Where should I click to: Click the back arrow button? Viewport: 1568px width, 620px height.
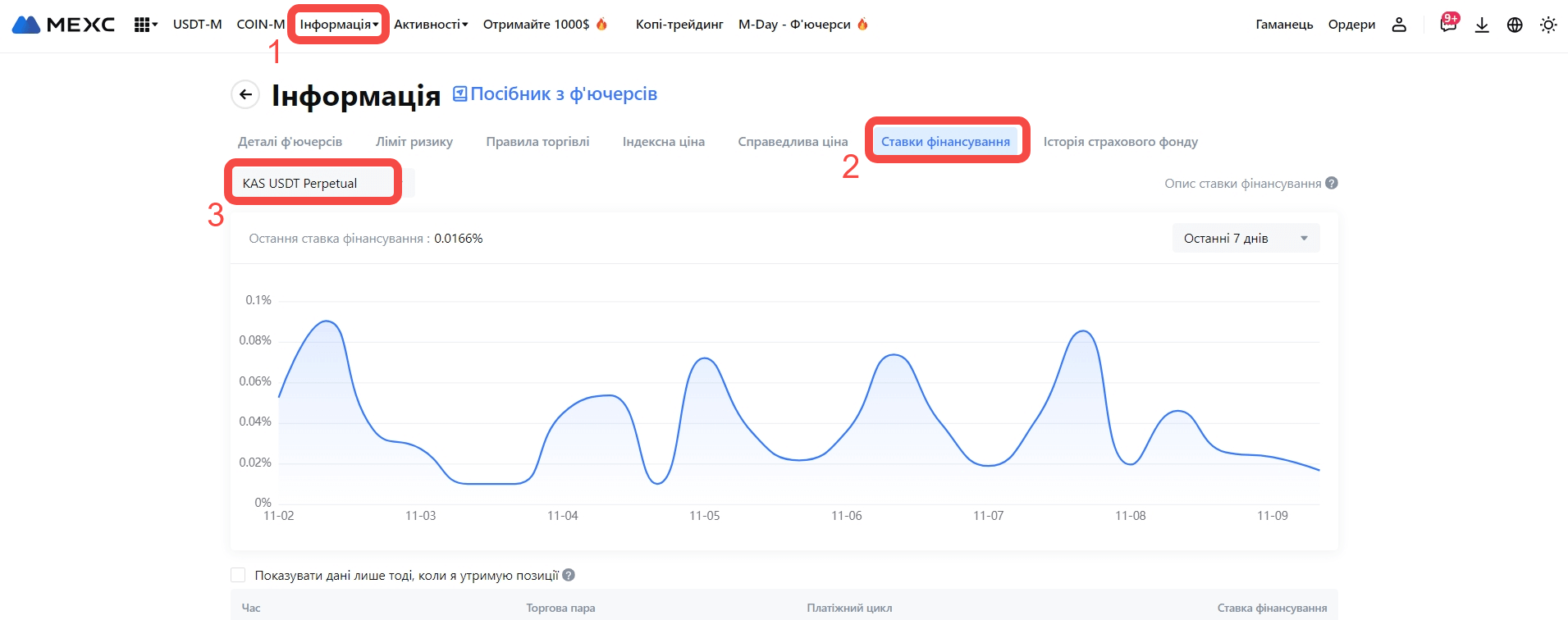pyautogui.click(x=245, y=94)
